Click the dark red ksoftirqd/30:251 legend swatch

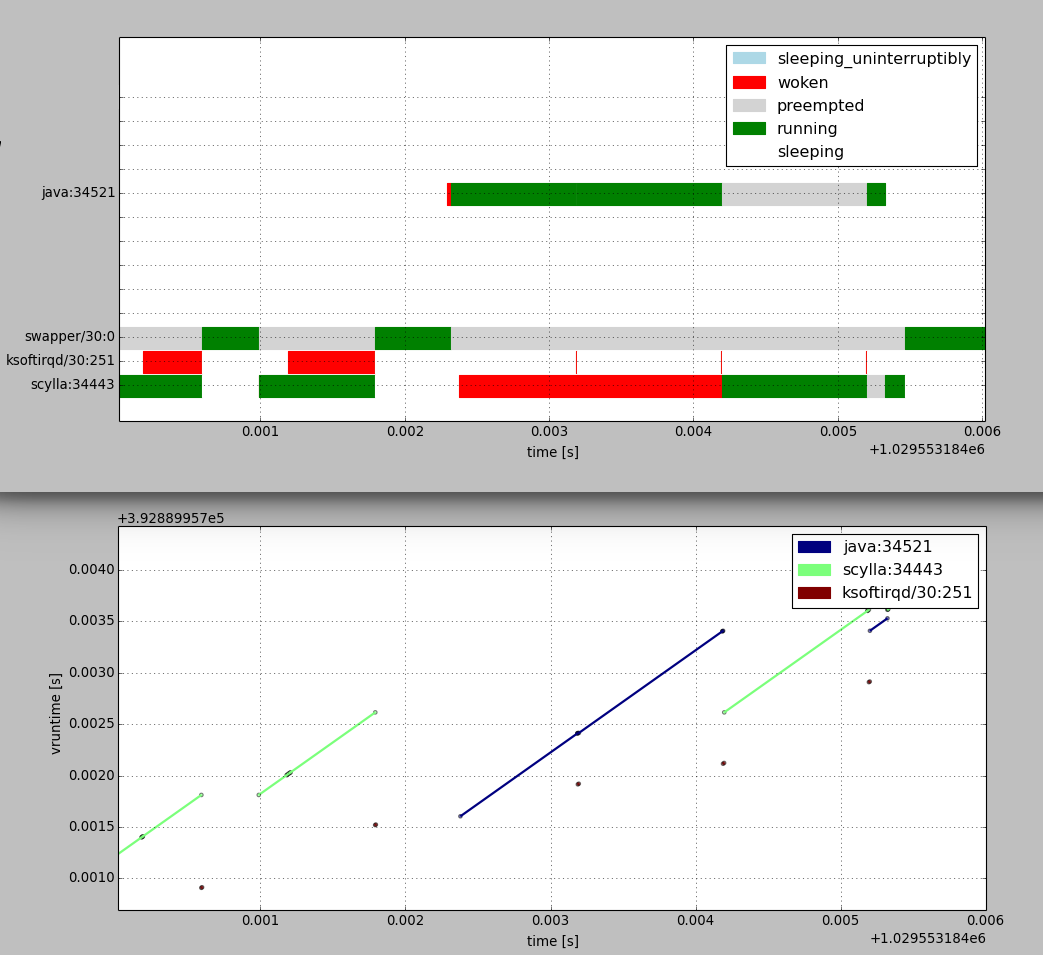[x=814, y=593]
